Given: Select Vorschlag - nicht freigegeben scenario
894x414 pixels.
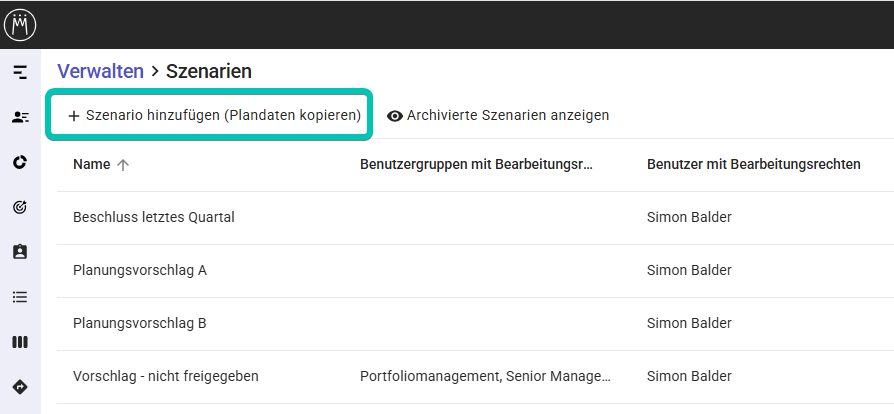Looking at the screenshot, I should coord(166,376).
